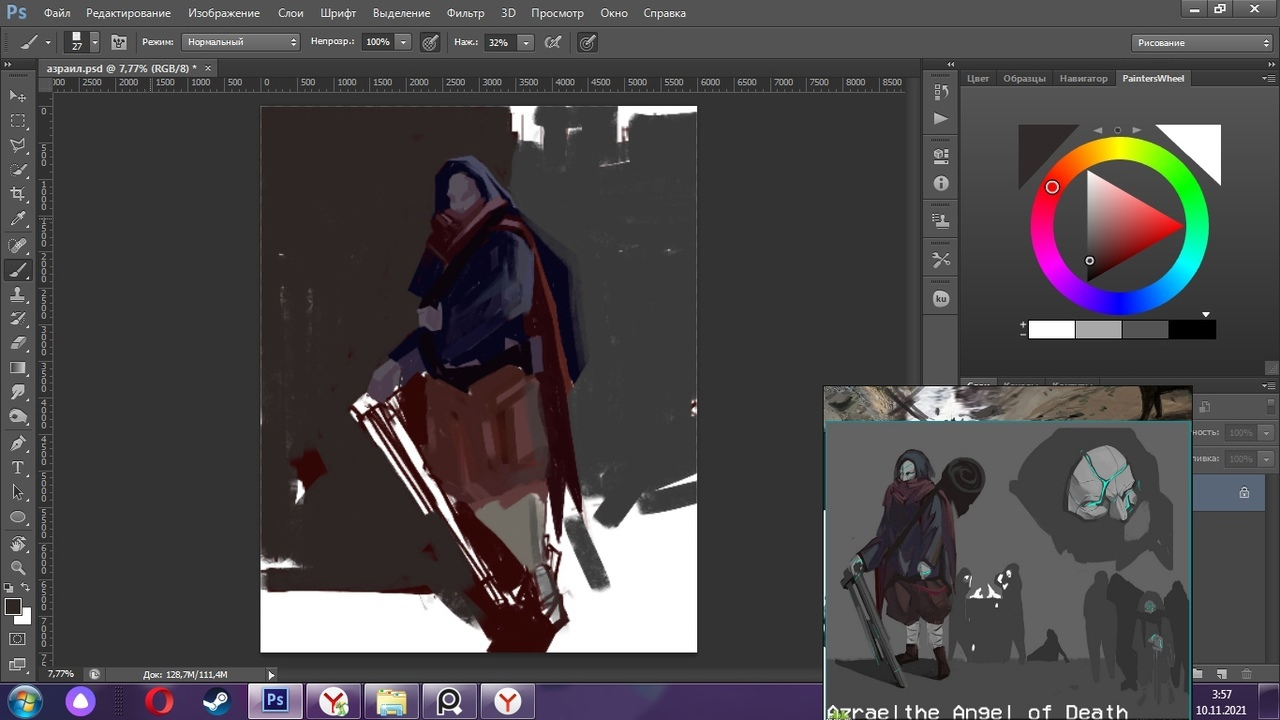Open the Brush Presets panel icon

click(x=941, y=221)
